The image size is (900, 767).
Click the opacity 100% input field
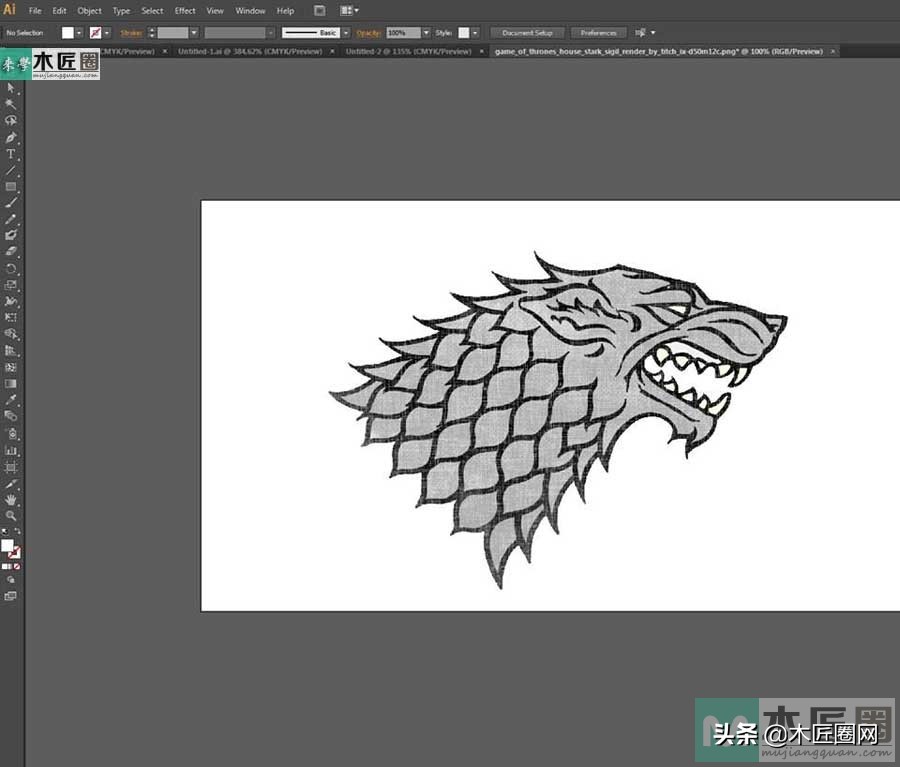tap(404, 33)
